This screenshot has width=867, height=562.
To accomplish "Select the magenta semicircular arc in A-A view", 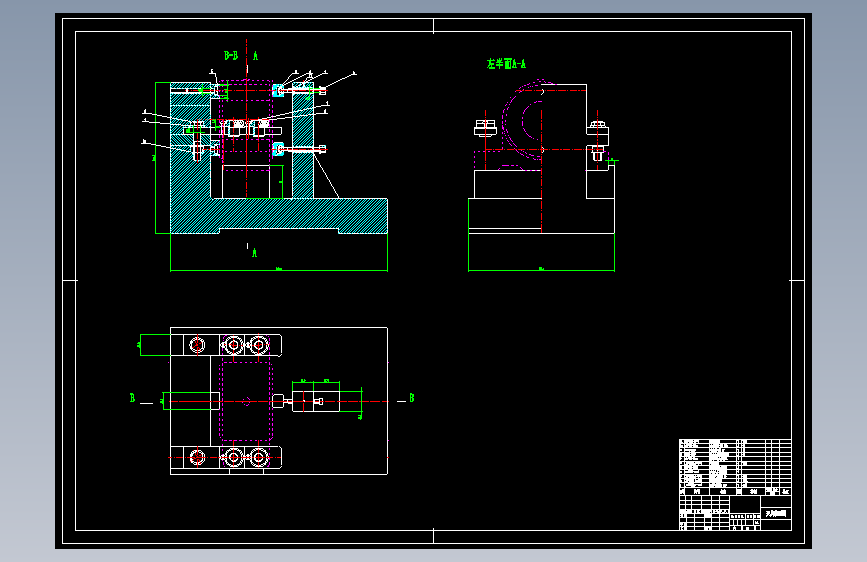I will tap(524, 120).
